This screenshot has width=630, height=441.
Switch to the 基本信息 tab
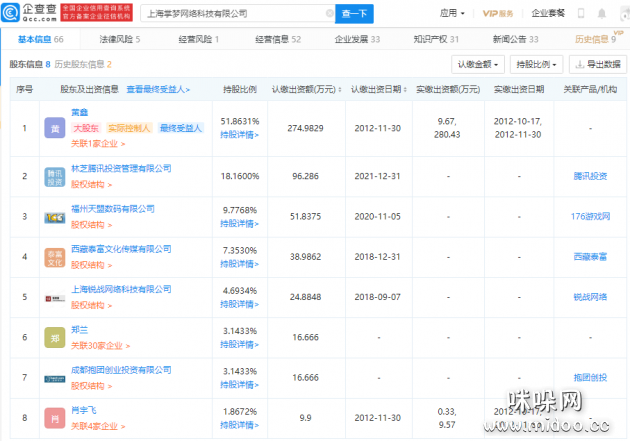[x=41, y=39]
